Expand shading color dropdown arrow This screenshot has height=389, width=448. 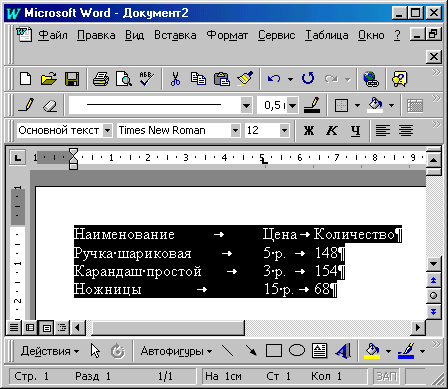click(x=391, y=106)
